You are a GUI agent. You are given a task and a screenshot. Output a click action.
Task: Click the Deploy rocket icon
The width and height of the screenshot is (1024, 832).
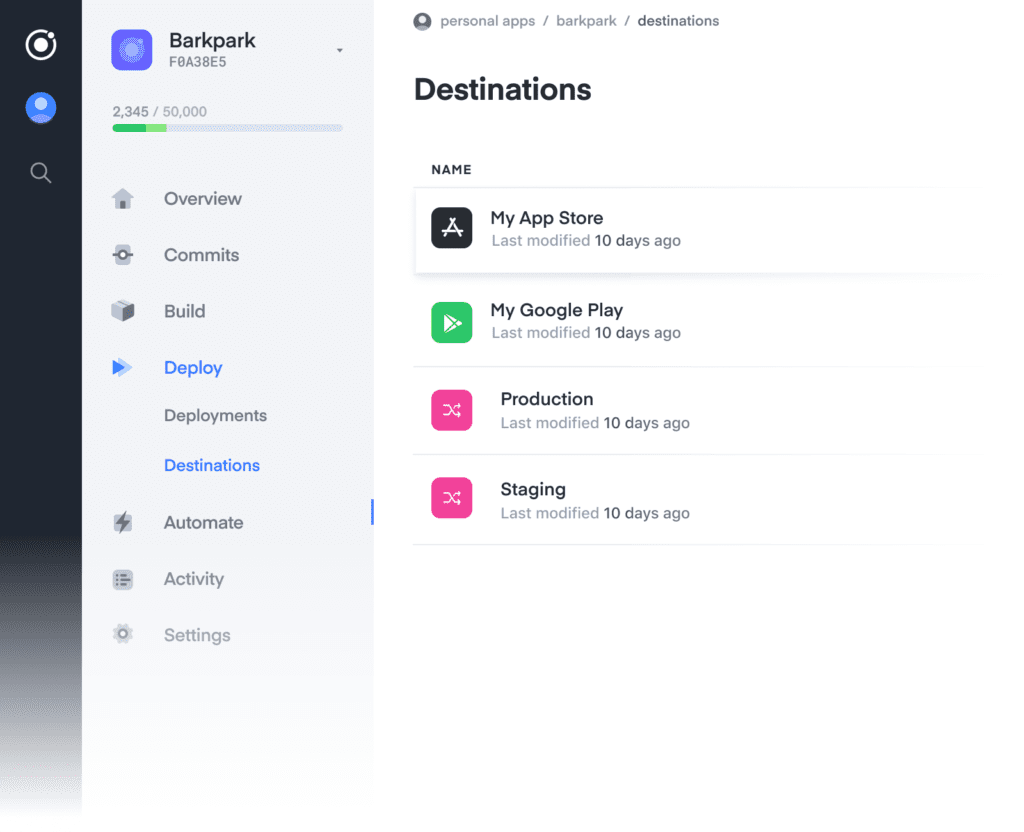[122, 366]
